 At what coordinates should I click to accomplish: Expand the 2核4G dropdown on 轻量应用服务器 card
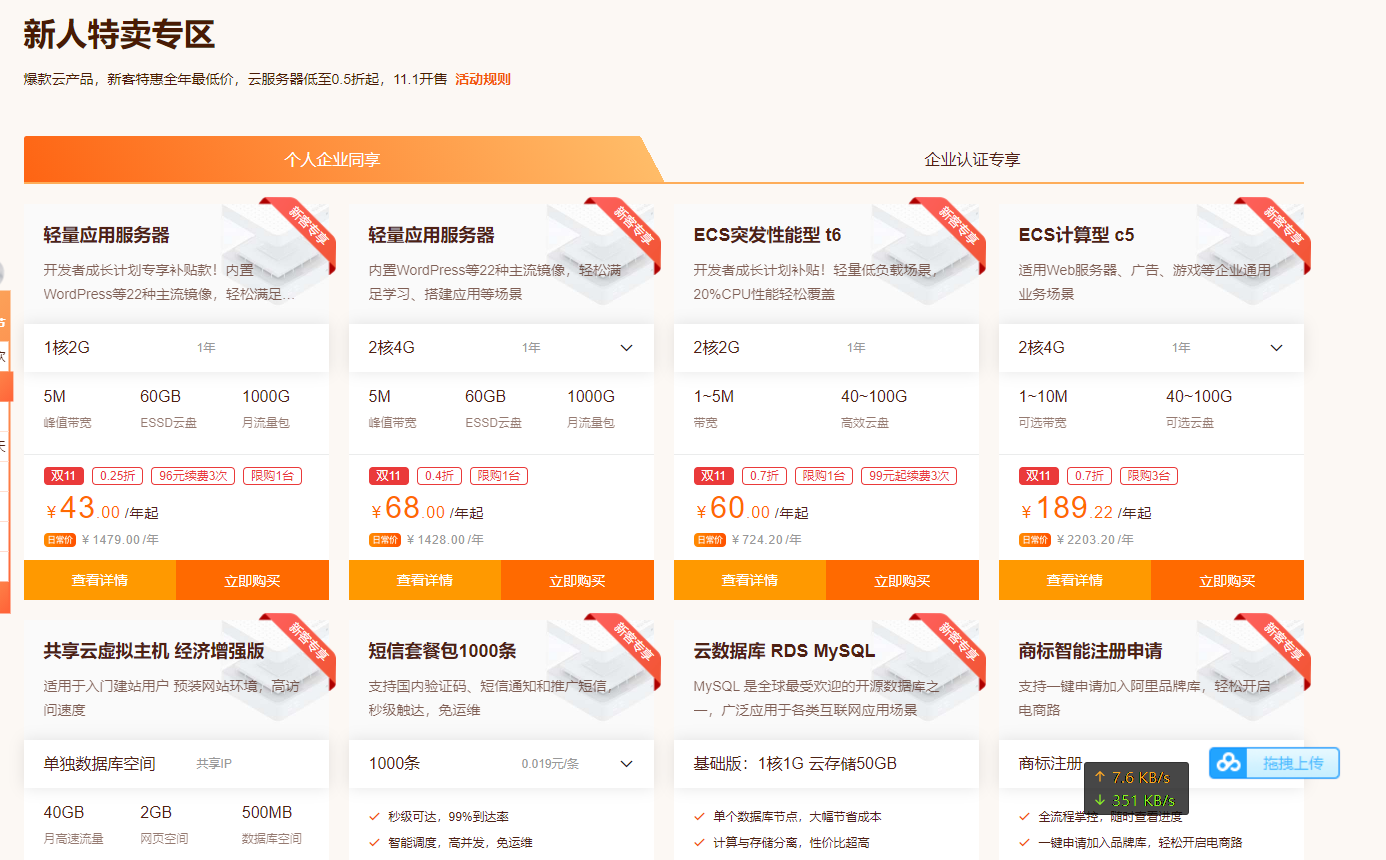tap(627, 348)
